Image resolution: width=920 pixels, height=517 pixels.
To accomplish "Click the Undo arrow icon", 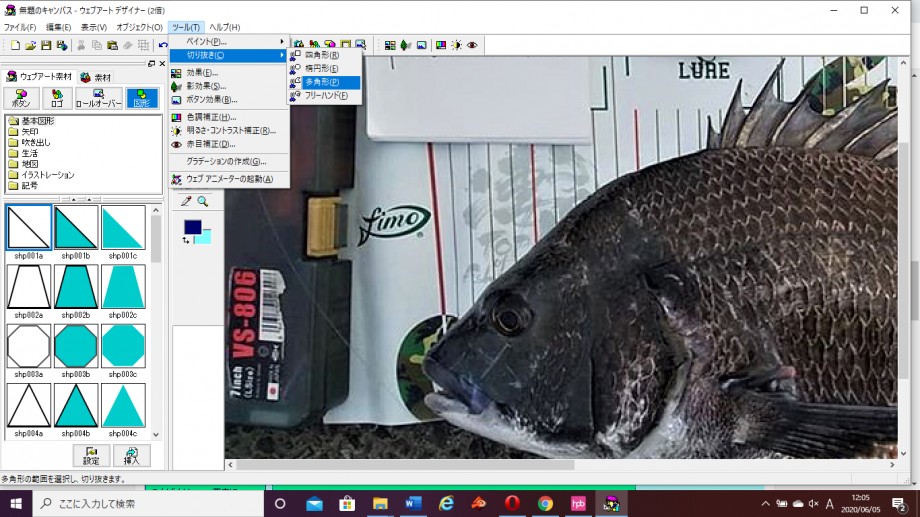I will tap(163, 45).
